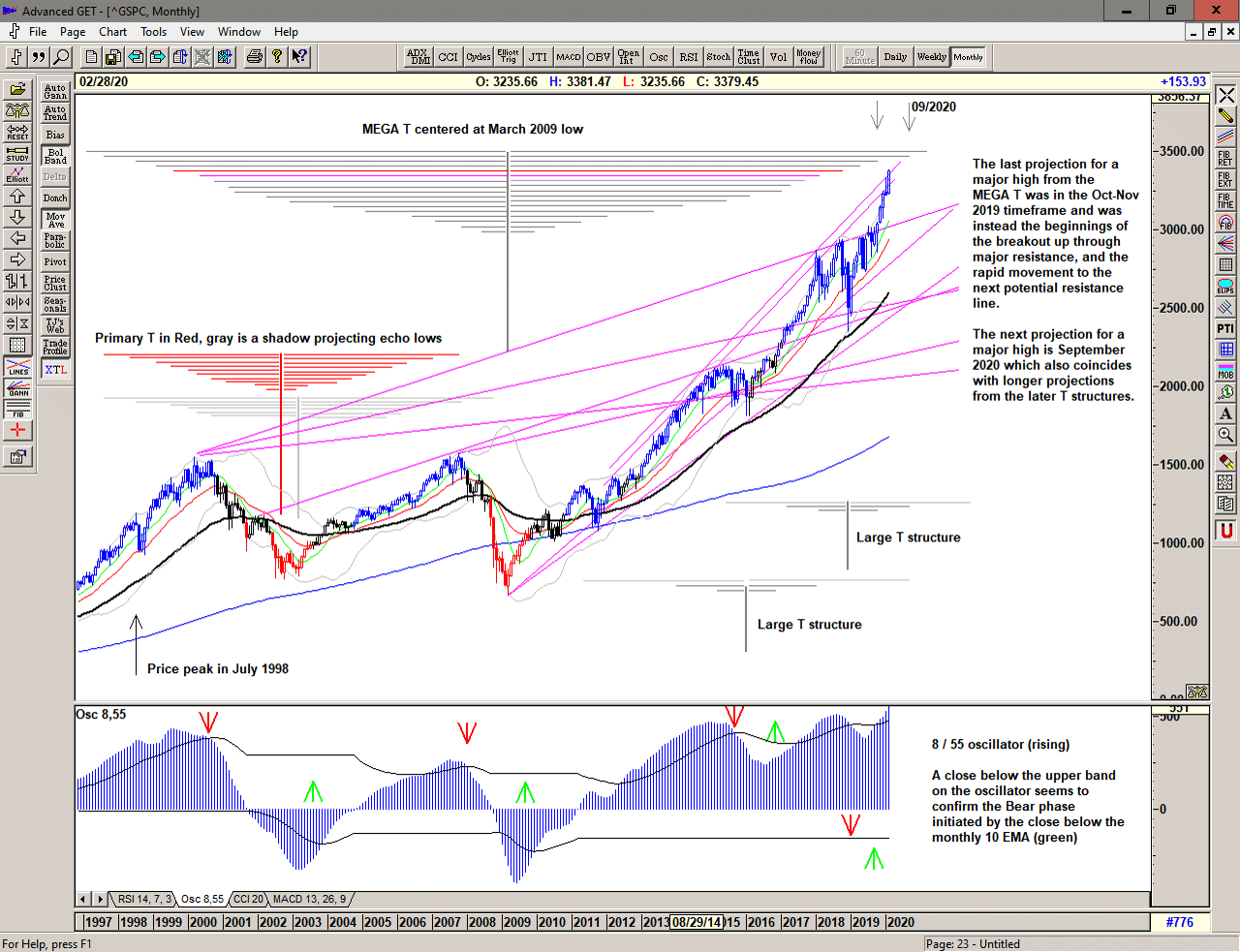
Task: Toggle the XTL indicator
Action: pyautogui.click(x=55, y=370)
